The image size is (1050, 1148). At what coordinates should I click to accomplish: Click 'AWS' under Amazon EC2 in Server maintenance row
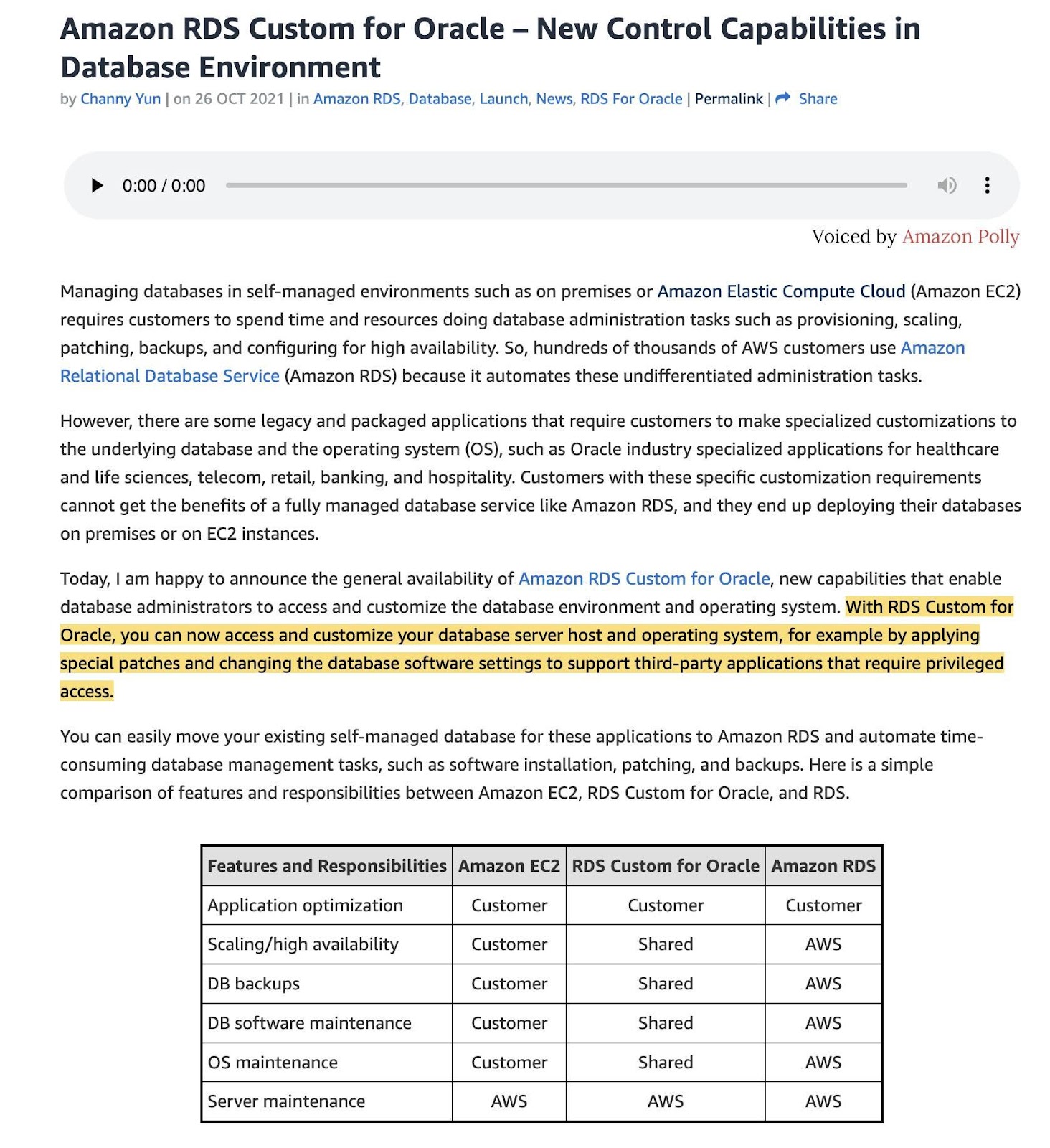[509, 1101]
